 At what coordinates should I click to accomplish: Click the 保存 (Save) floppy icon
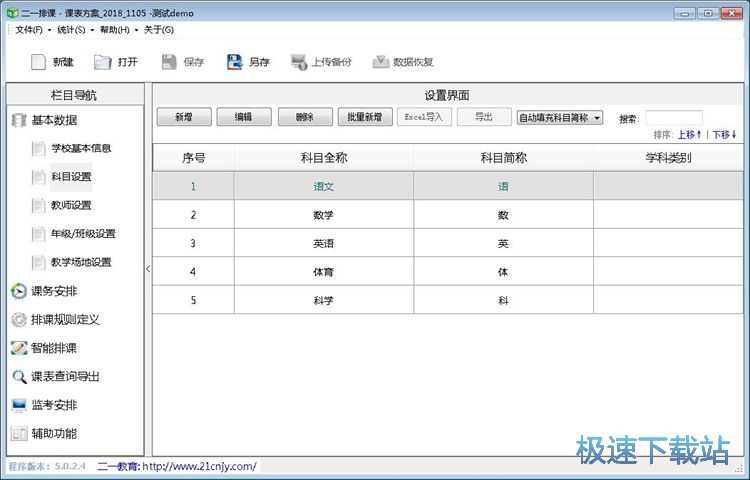169,62
